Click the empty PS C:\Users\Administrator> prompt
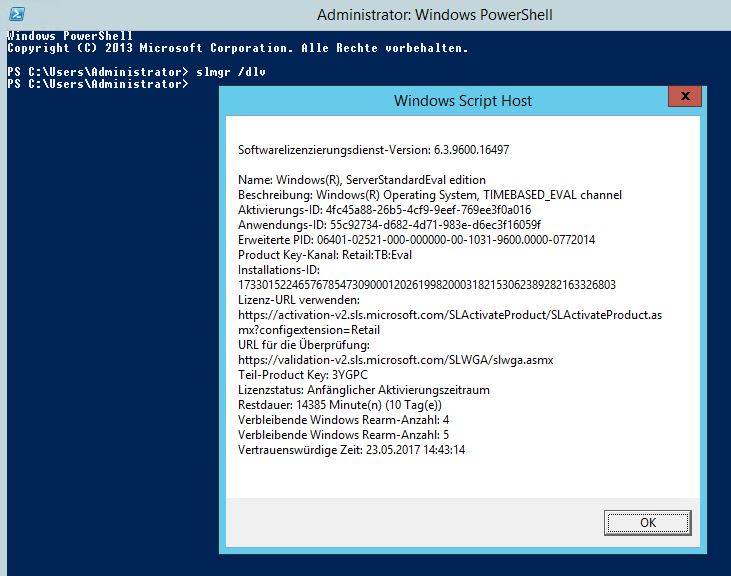The height and width of the screenshot is (576, 731). [98, 84]
